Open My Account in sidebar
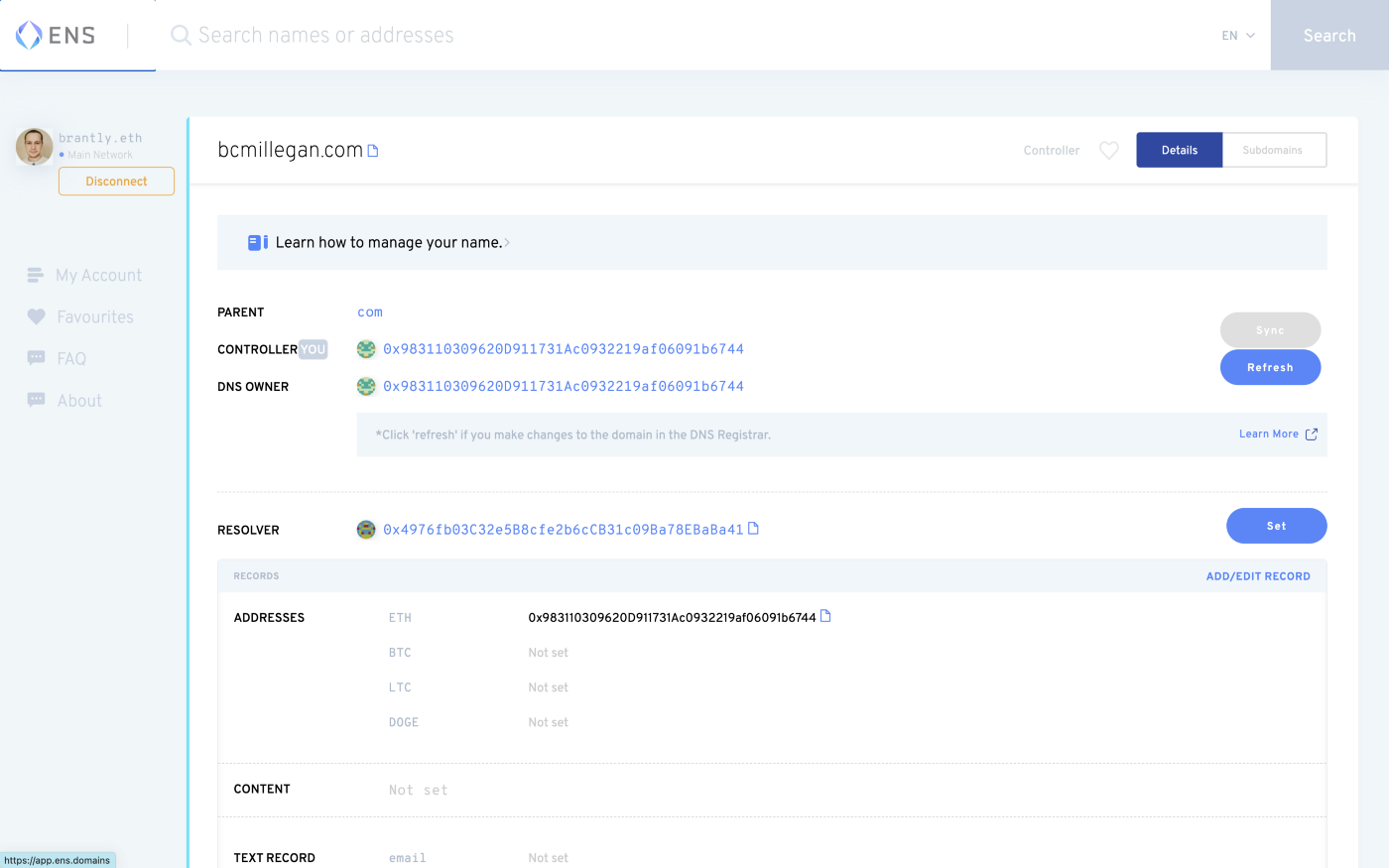 pyautogui.click(x=97, y=276)
